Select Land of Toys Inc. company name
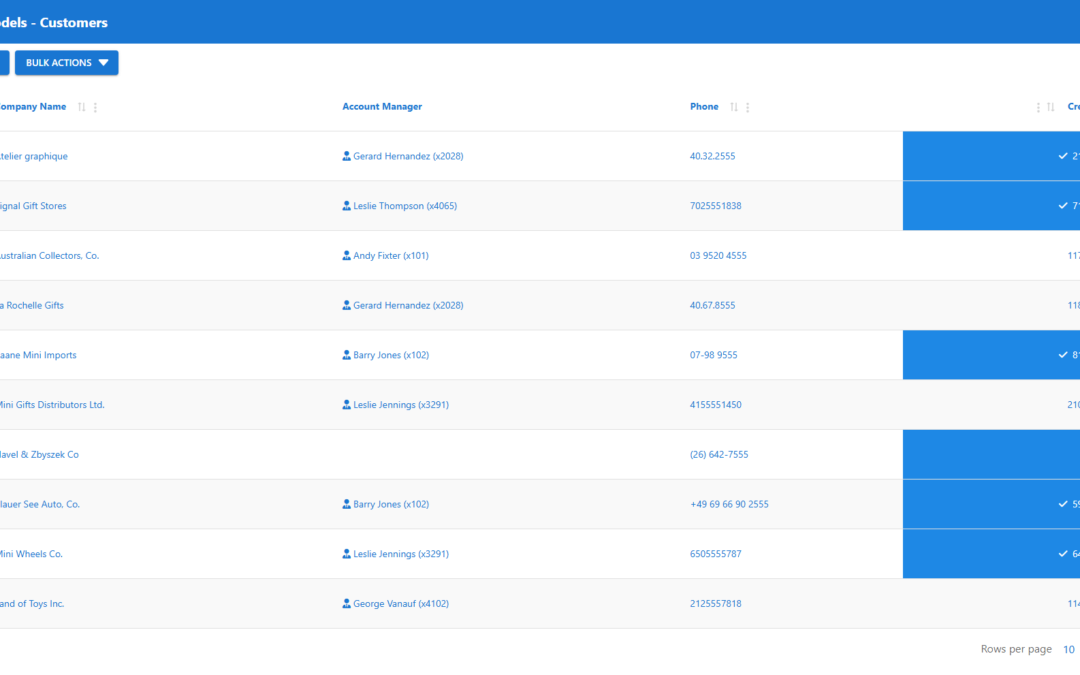The image size is (1080, 675). 32,603
